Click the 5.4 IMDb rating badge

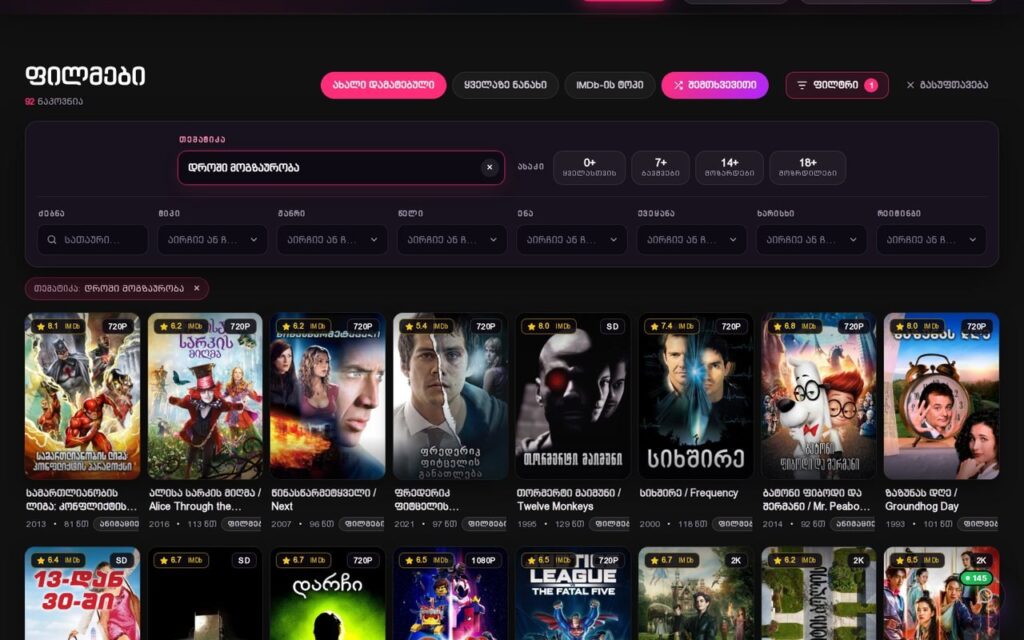pyautogui.click(x=427, y=326)
